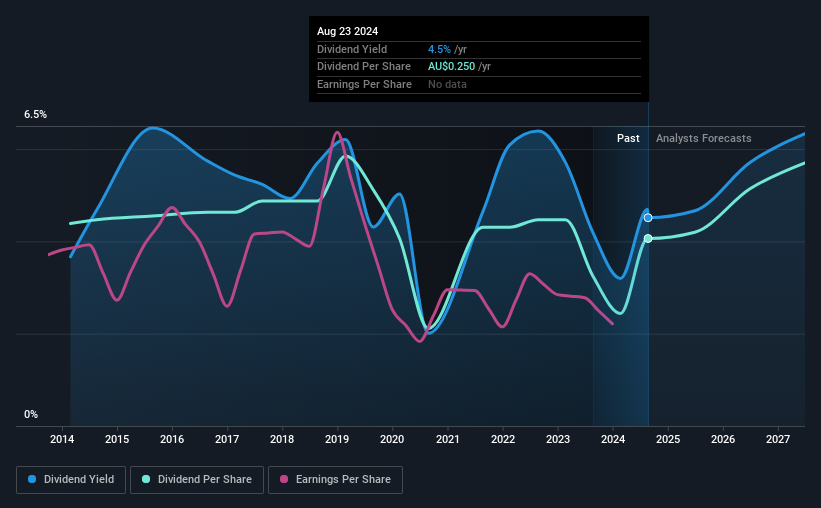Select the 2015 label on the x-axis

coord(117,439)
